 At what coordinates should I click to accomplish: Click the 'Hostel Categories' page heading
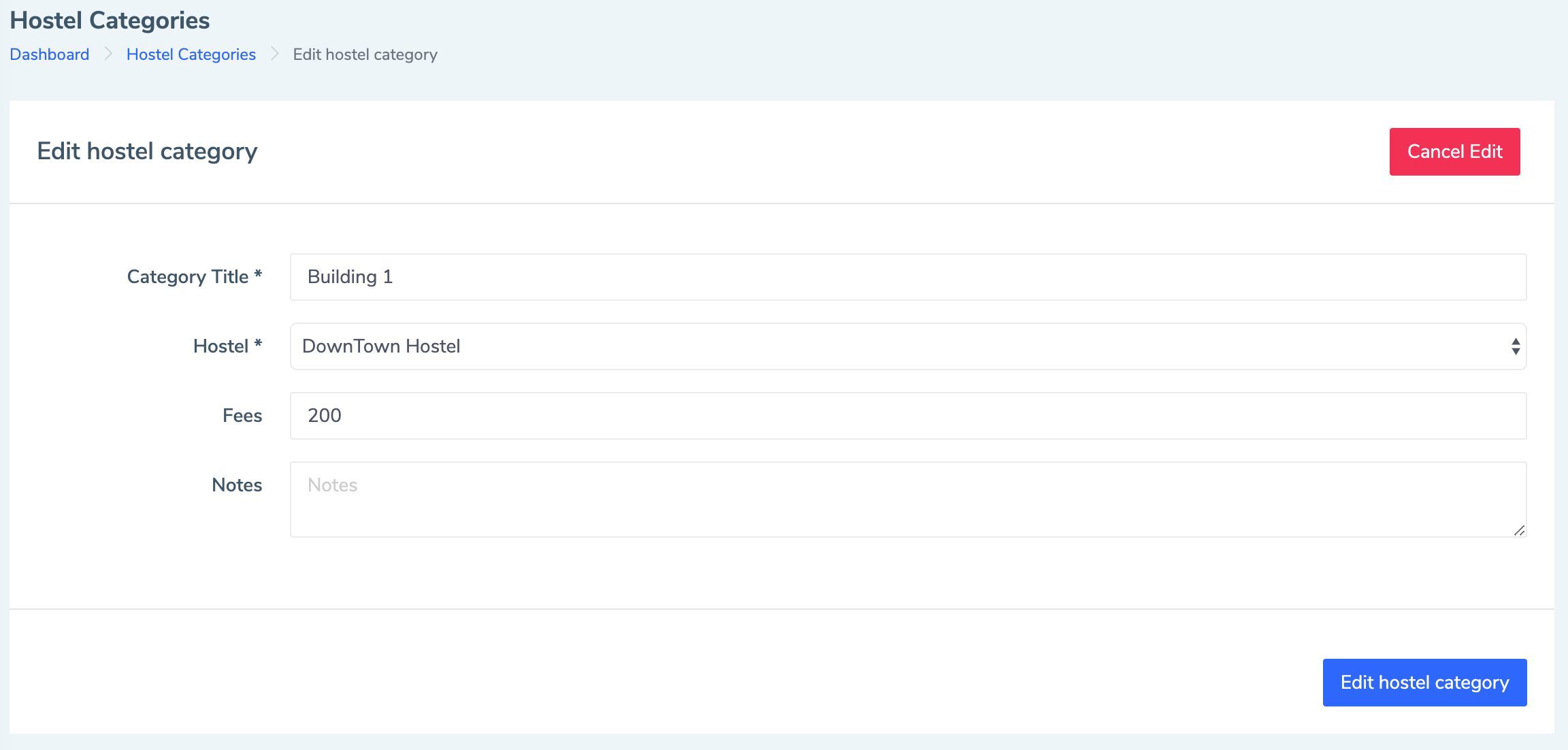tap(110, 20)
